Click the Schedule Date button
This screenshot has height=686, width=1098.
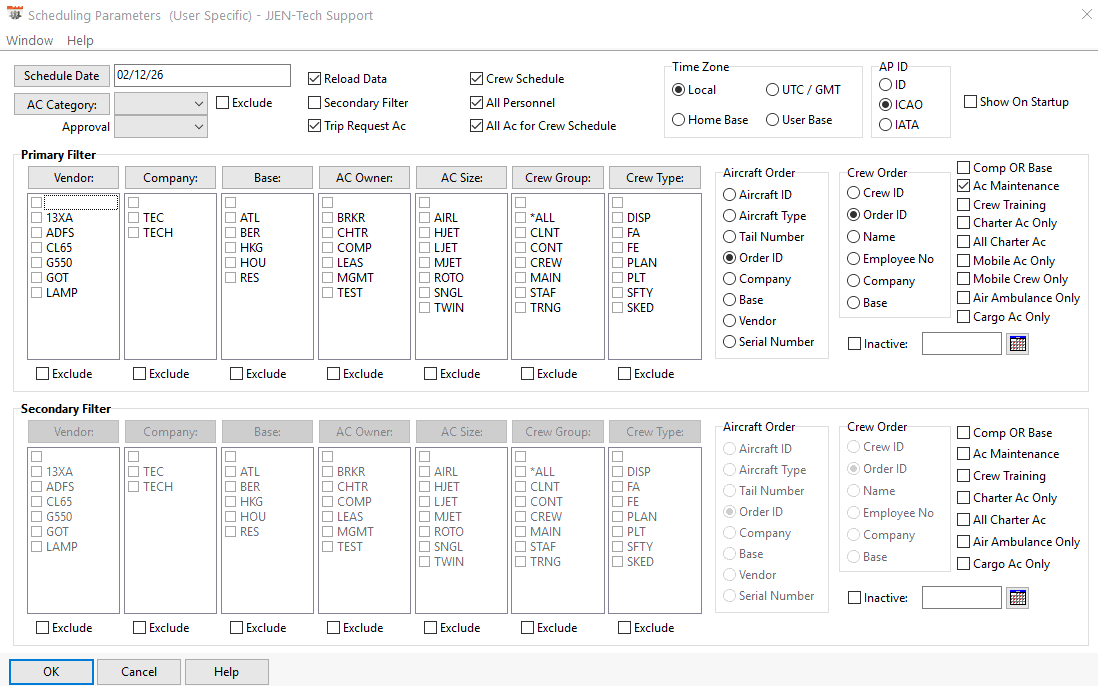(x=62, y=76)
